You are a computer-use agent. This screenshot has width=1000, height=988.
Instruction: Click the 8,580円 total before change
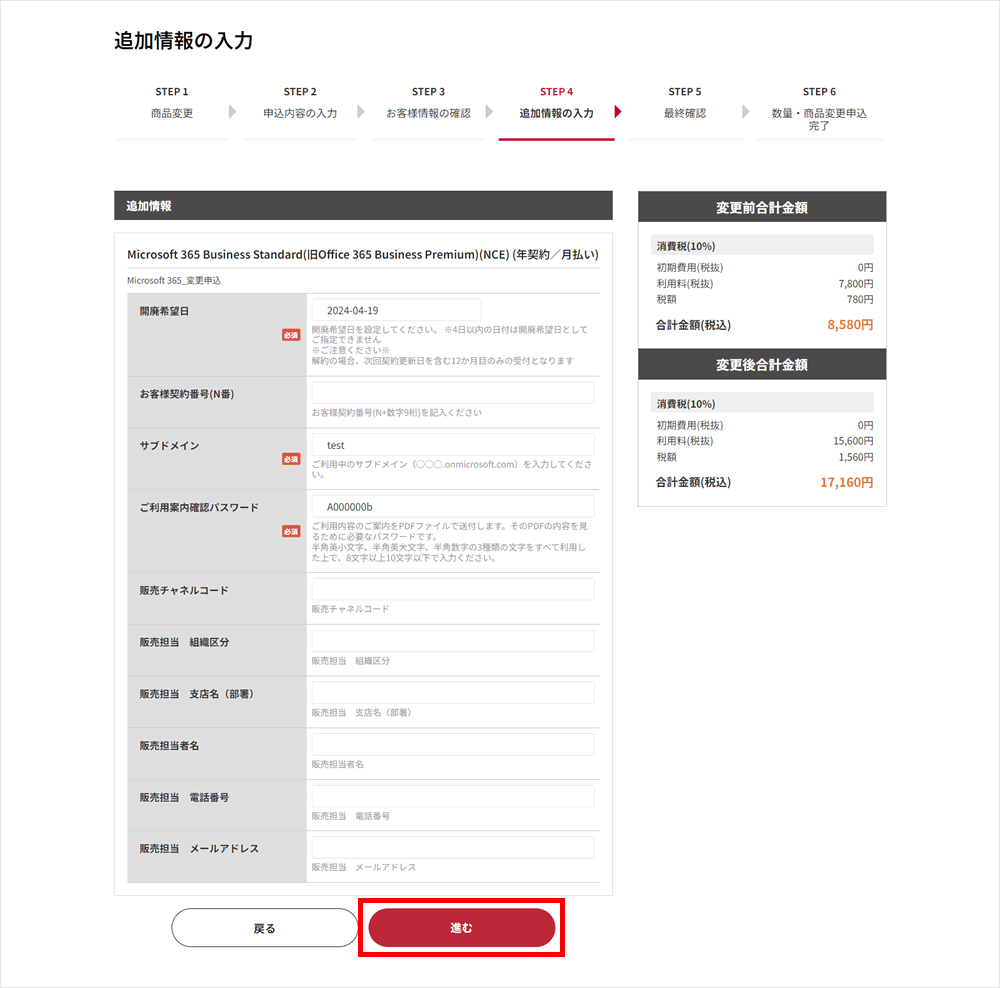pos(850,325)
